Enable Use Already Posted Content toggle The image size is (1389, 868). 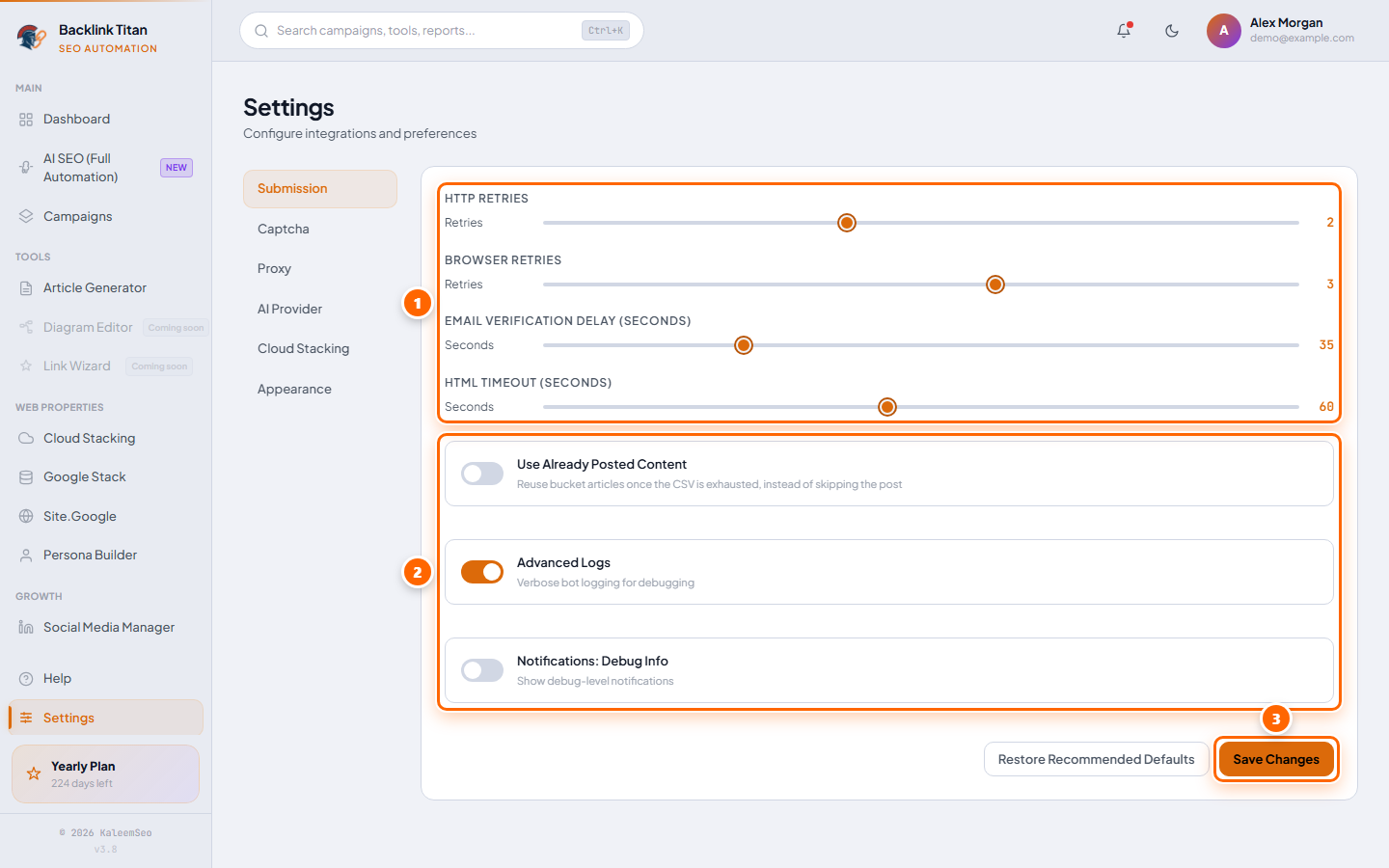482,474
